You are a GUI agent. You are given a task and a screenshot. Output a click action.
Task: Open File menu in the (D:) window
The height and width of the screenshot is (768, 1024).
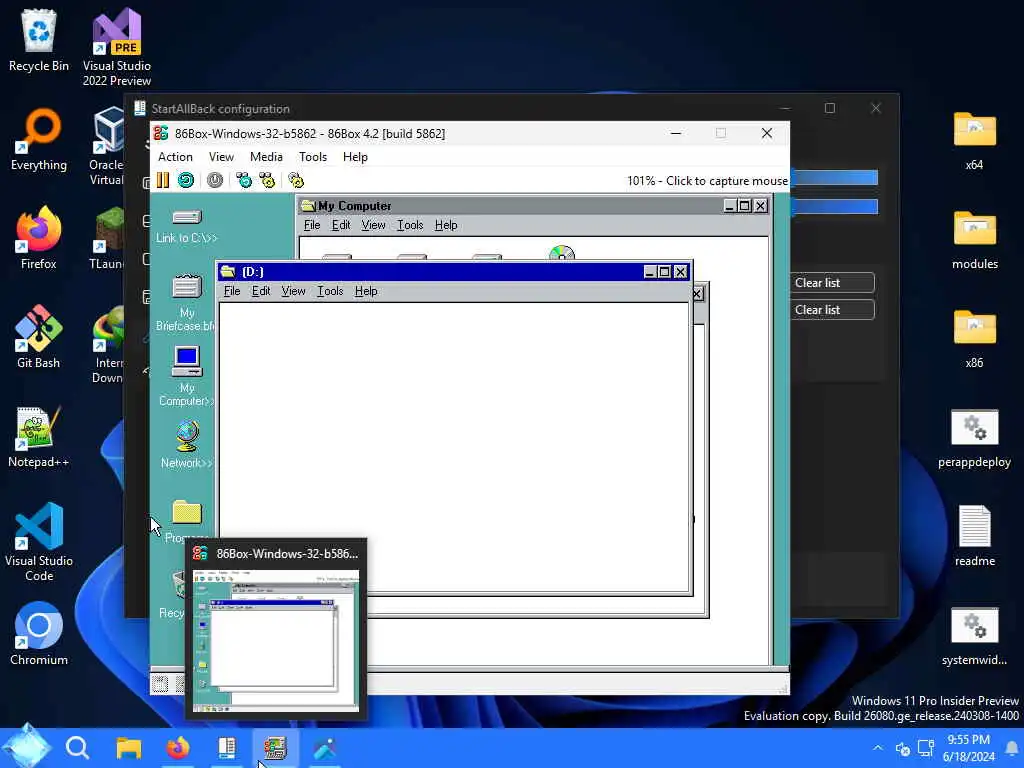[x=232, y=291]
